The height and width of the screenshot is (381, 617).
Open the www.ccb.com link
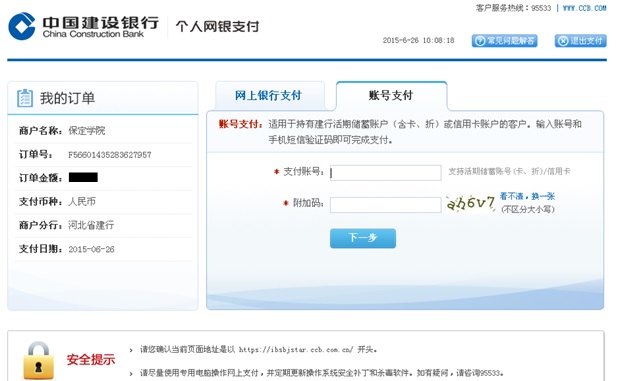point(585,8)
